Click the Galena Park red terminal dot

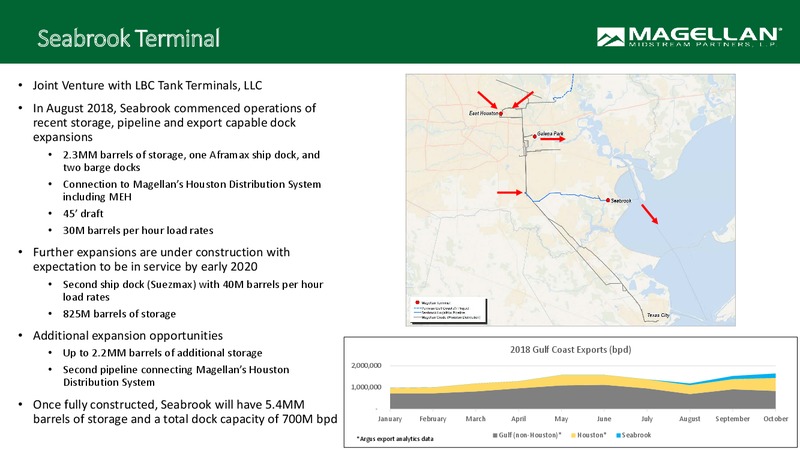[x=535, y=136]
